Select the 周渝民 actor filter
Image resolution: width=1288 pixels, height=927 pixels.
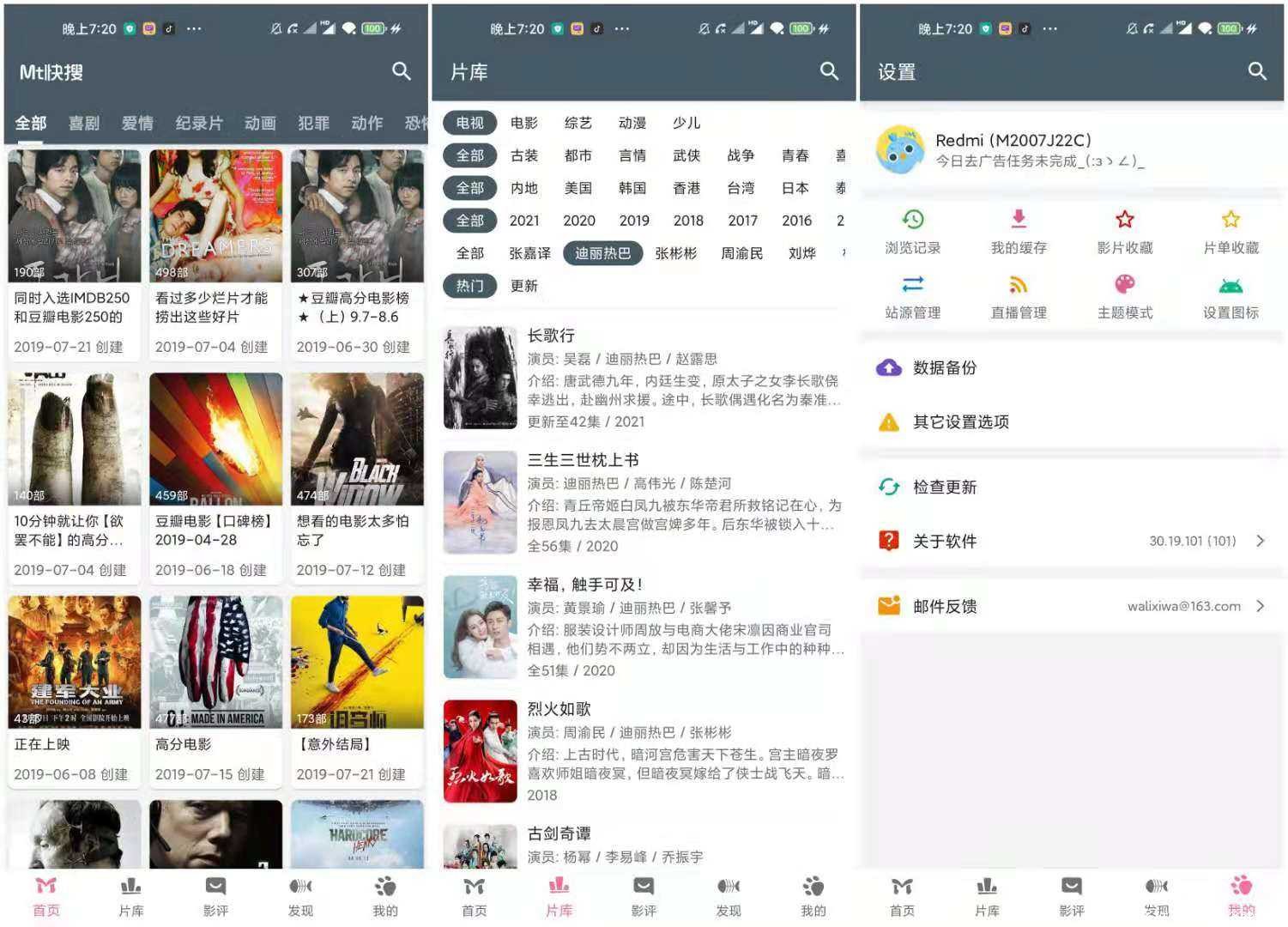pos(741,253)
